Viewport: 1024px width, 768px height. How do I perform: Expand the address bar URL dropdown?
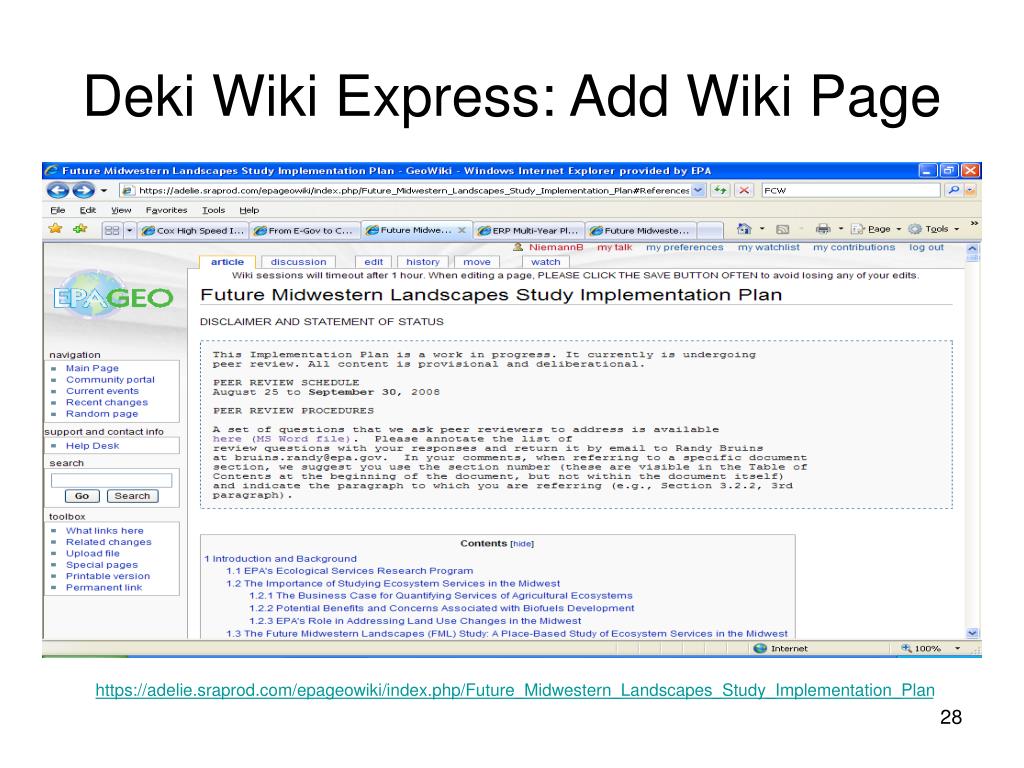698,190
